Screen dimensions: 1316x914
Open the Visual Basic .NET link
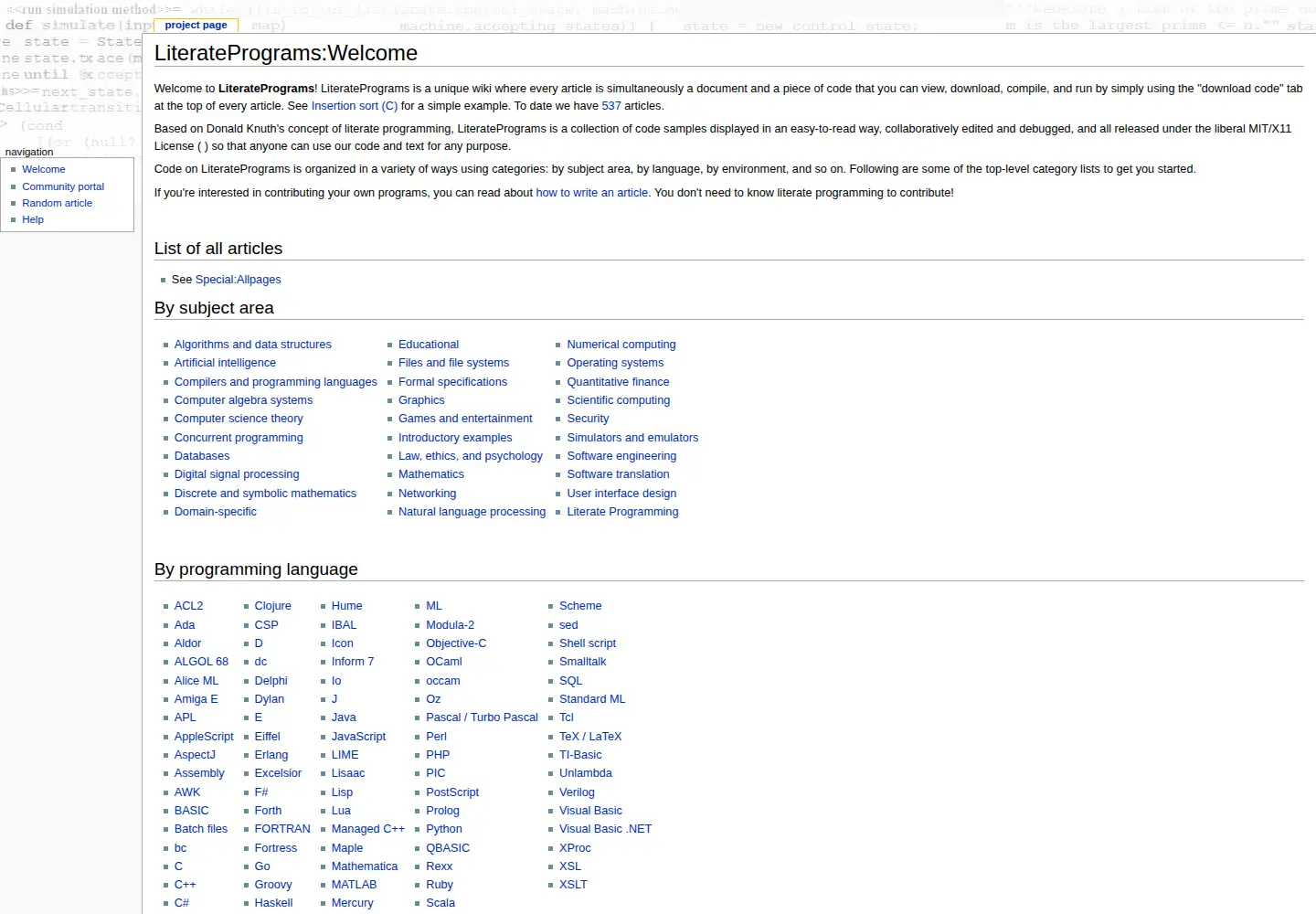(x=605, y=829)
